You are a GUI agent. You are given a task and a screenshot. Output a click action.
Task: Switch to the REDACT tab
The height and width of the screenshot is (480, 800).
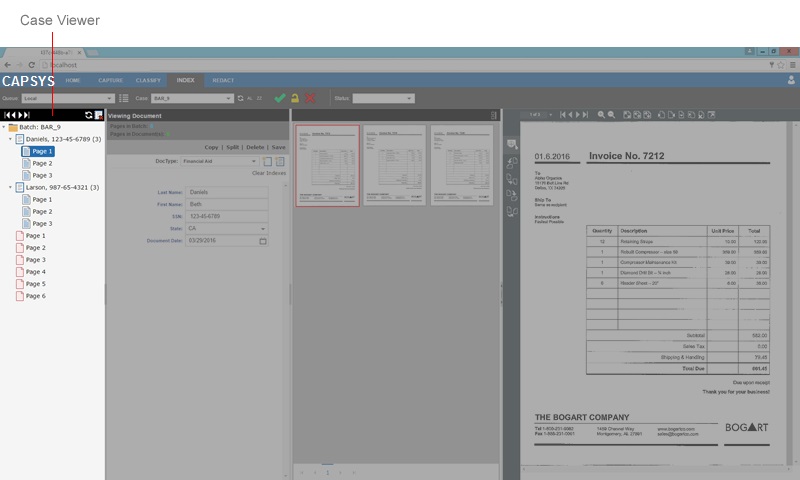[x=224, y=80]
